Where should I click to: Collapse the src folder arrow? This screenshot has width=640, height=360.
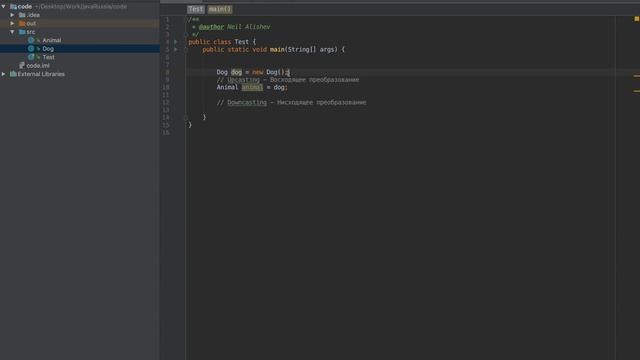(x=12, y=32)
